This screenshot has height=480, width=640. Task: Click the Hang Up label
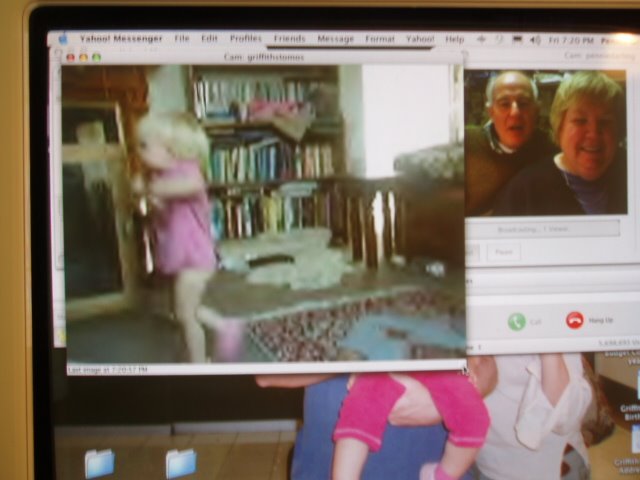click(x=601, y=320)
